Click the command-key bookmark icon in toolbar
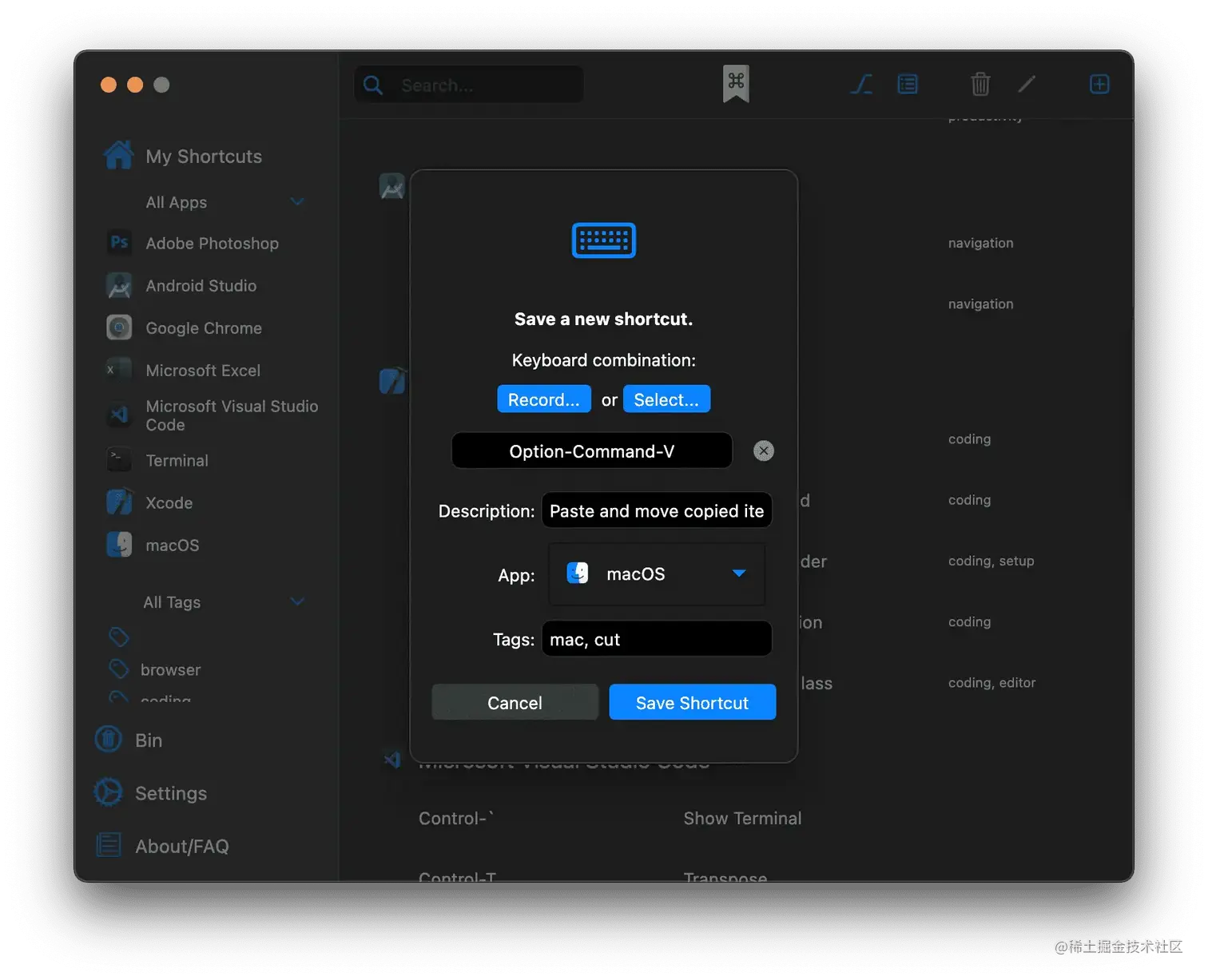The height and width of the screenshot is (980, 1208). 736,83
